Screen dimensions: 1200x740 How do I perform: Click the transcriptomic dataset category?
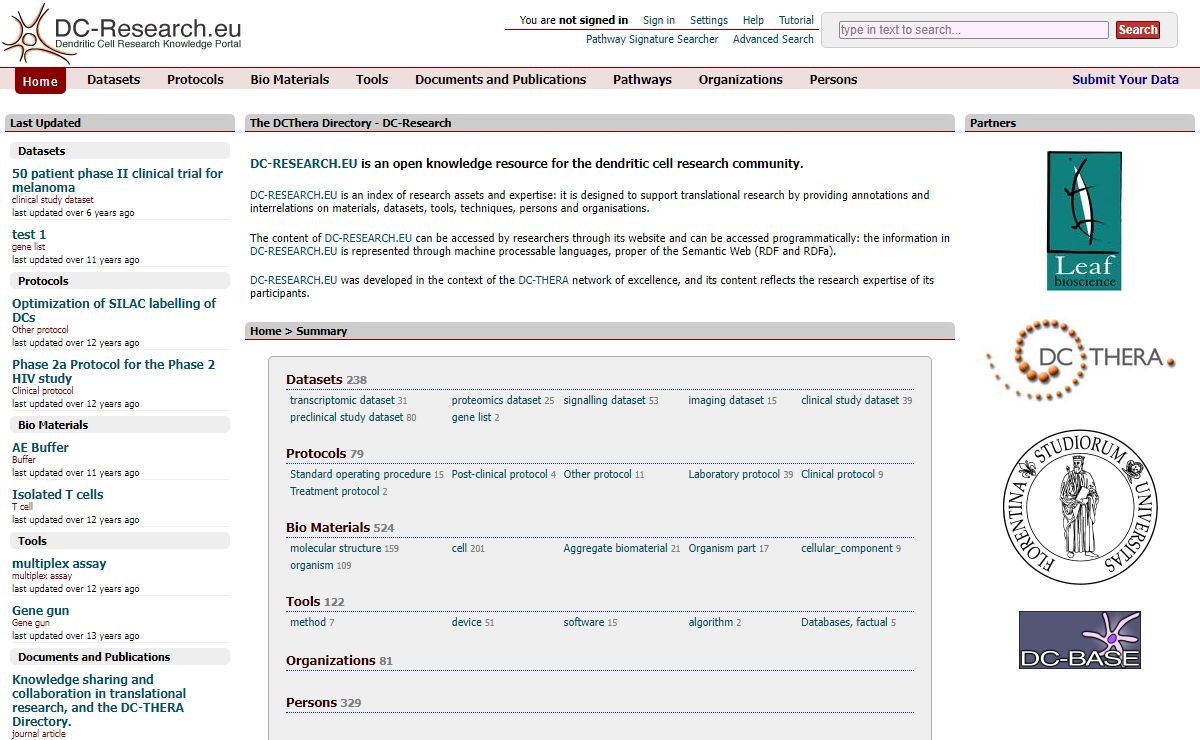tap(342, 400)
